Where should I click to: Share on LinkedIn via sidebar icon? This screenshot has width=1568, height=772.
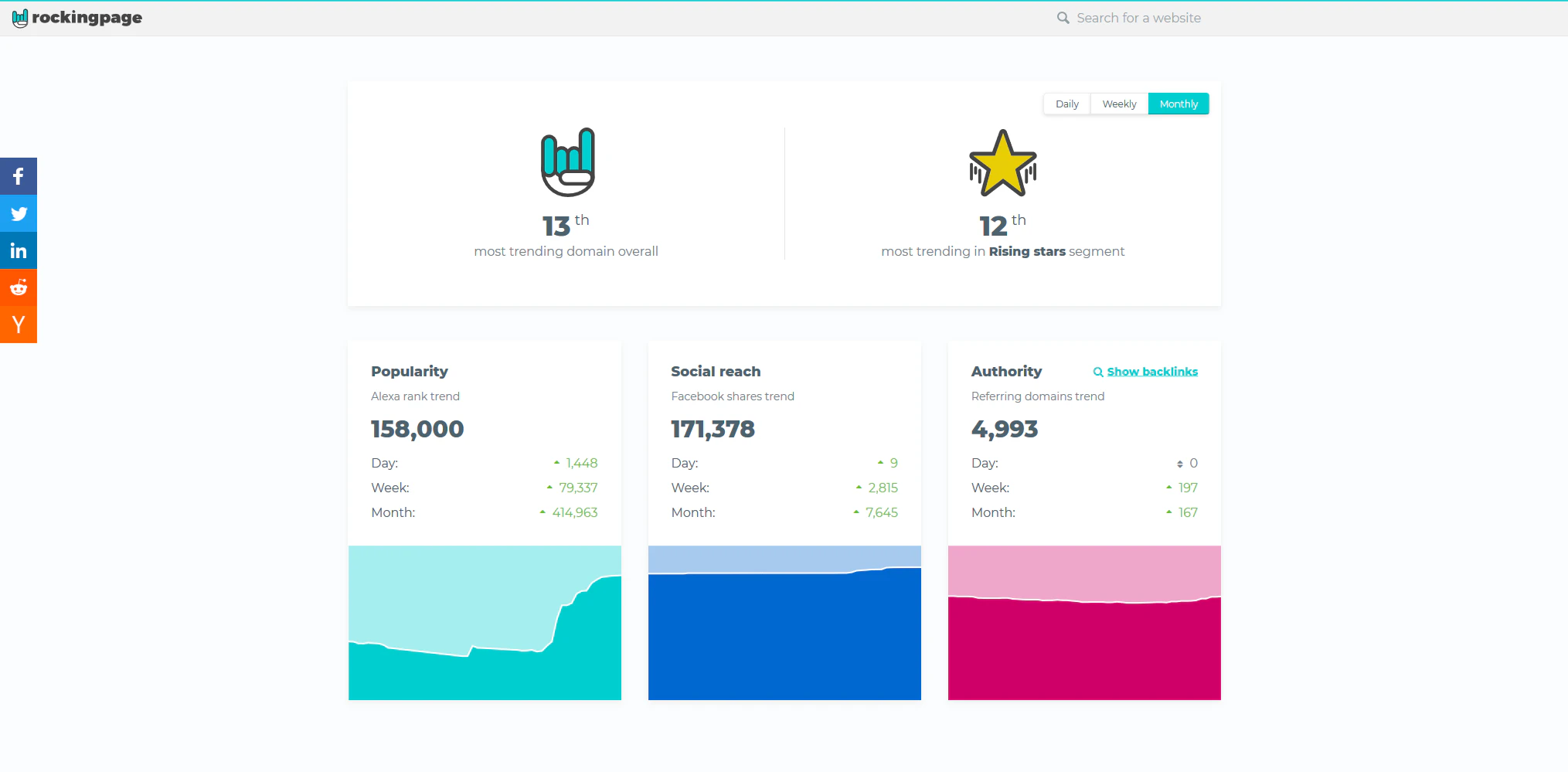click(x=19, y=250)
